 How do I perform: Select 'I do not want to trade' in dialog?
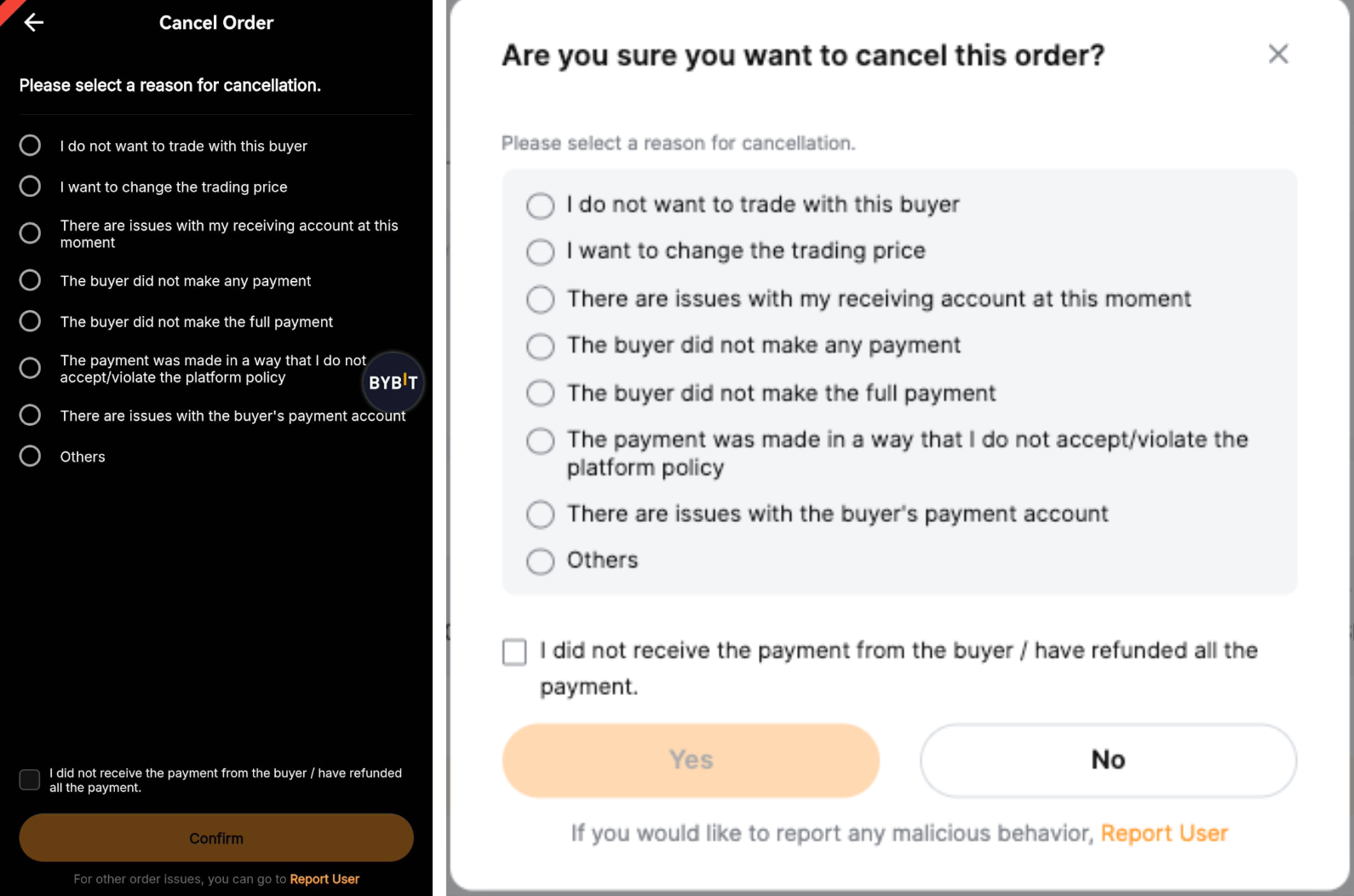click(x=540, y=205)
